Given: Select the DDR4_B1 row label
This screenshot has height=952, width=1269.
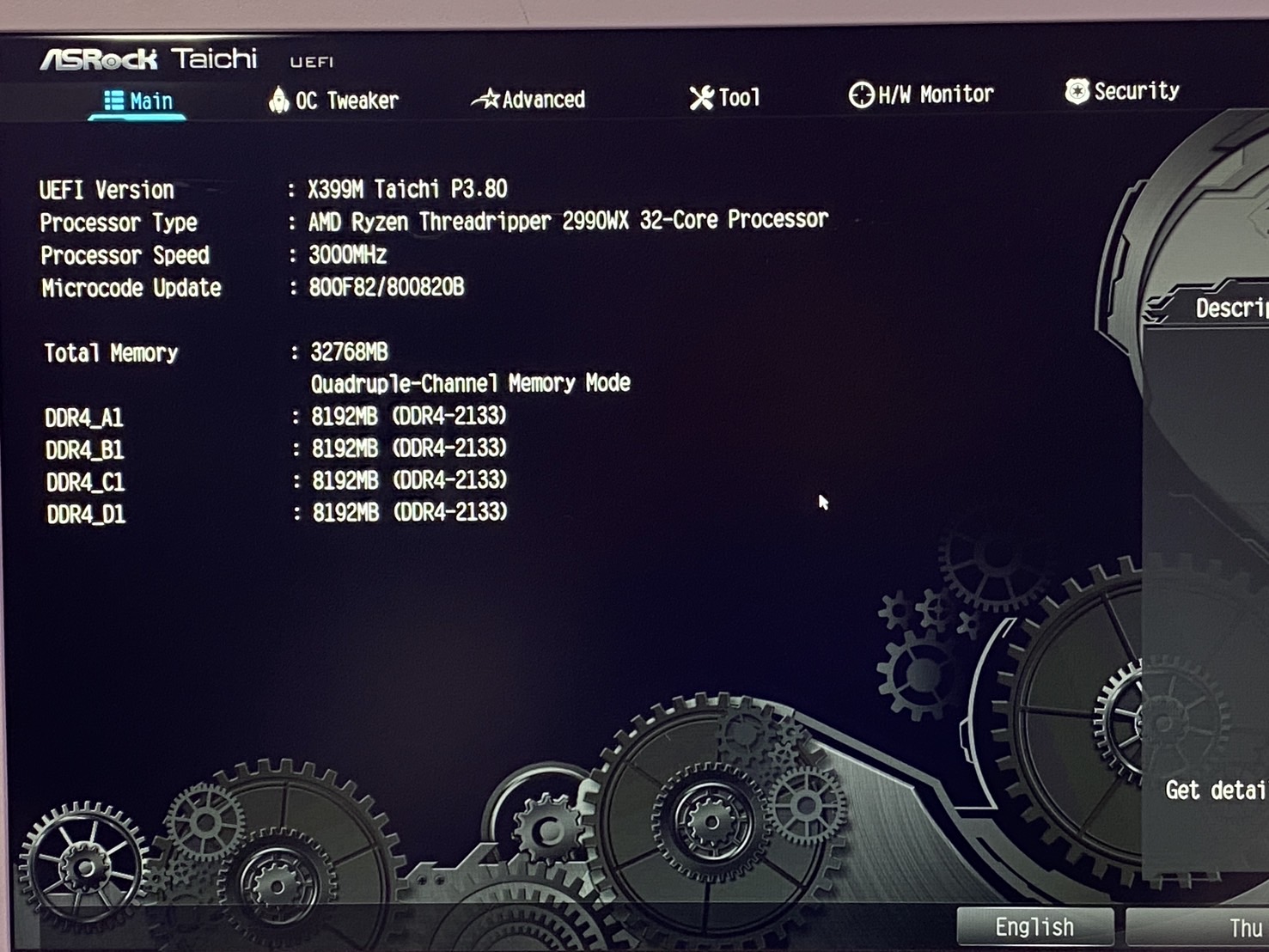Looking at the screenshot, I should (84, 450).
